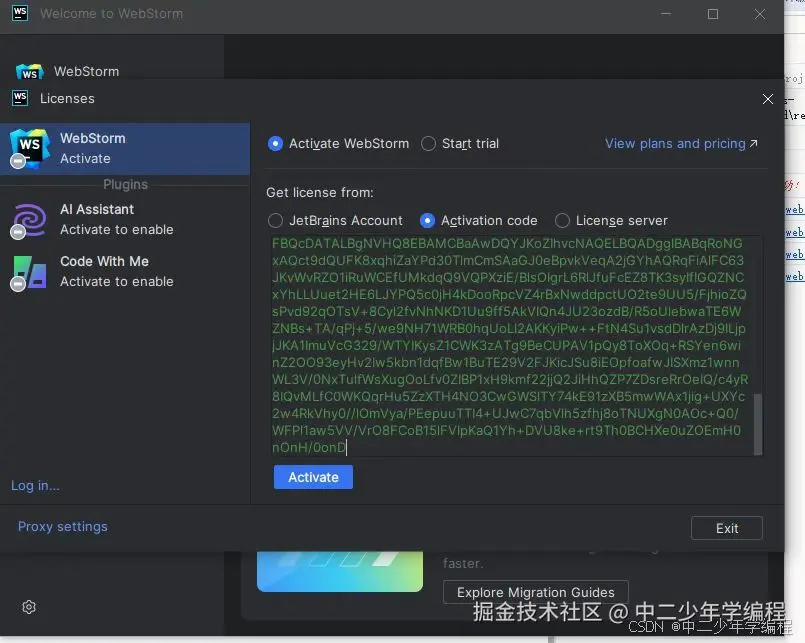Select WebStorm Activate in the sidebar
The height and width of the screenshot is (643, 805).
[x=126, y=146]
